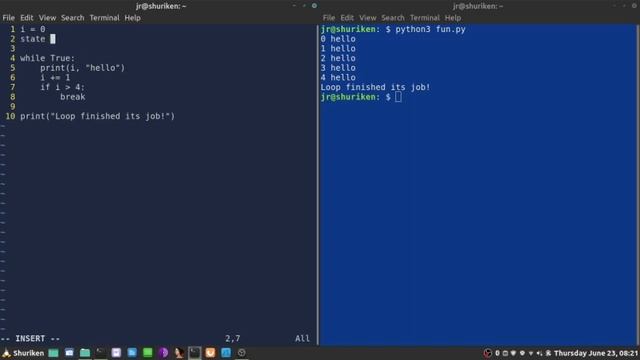Click the '4 hello' output line
The image size is (640, 360).
click(338, 78)
